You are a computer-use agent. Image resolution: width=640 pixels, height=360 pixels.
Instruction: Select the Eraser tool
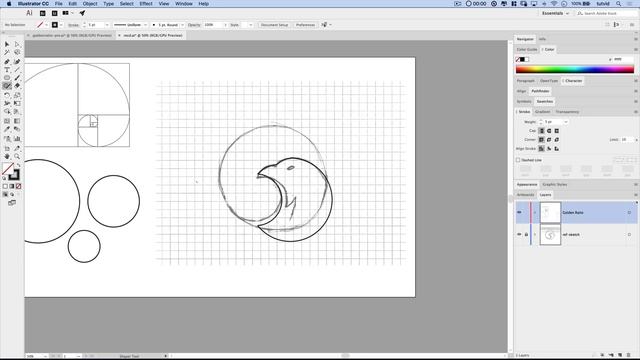[x=17, y=86]
